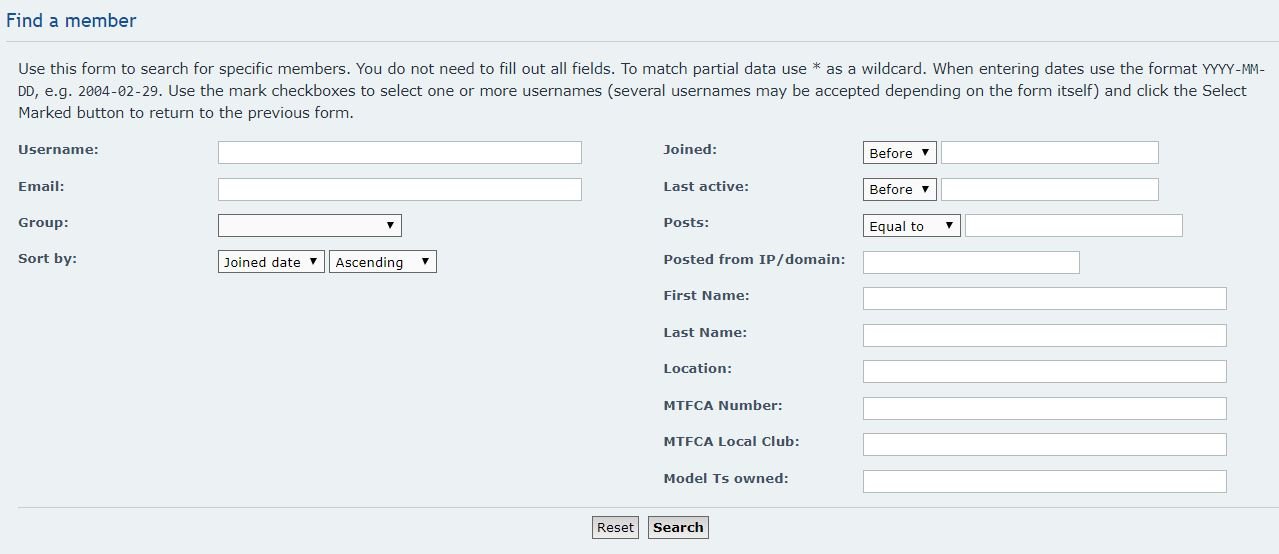
Task: Open the Ascending sort order dropdown
Action: coord(382,262)
